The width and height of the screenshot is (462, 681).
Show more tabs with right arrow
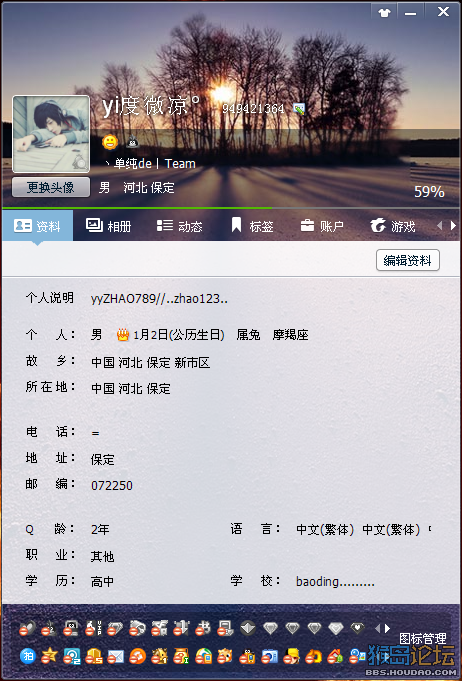453,225
